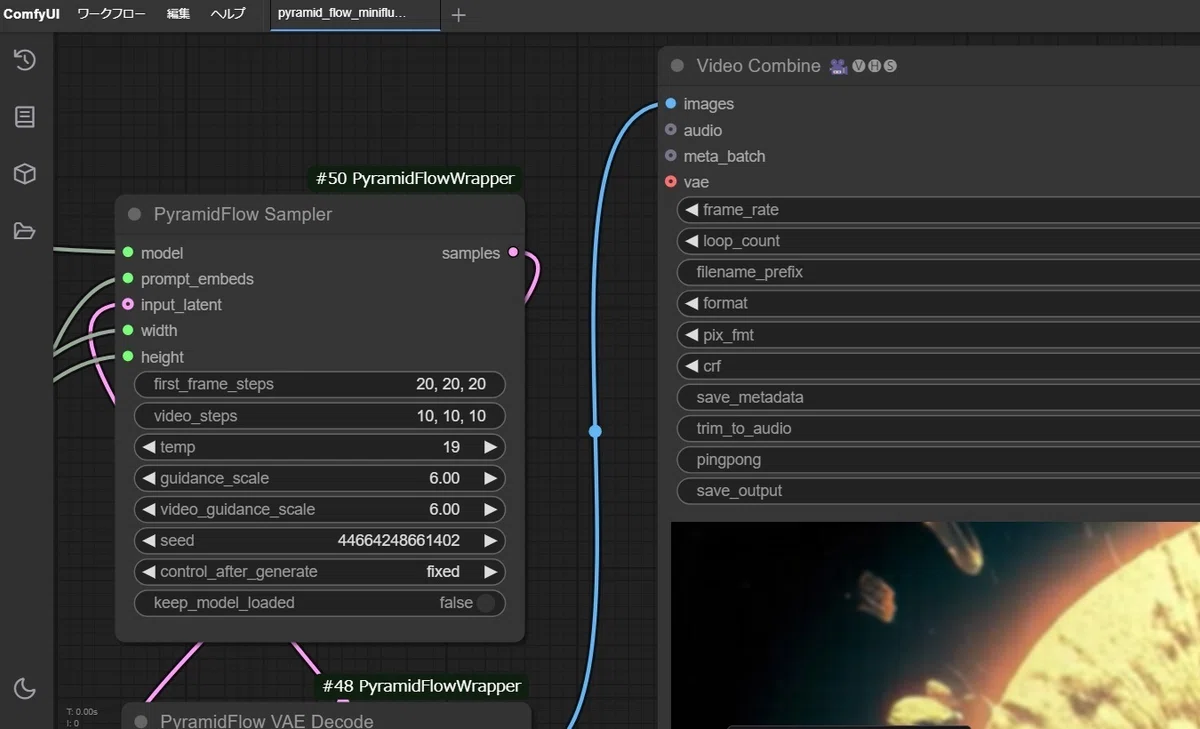Click the model input connector
Viewport: 1200px width, 729px height.
[x=128, y=253]
